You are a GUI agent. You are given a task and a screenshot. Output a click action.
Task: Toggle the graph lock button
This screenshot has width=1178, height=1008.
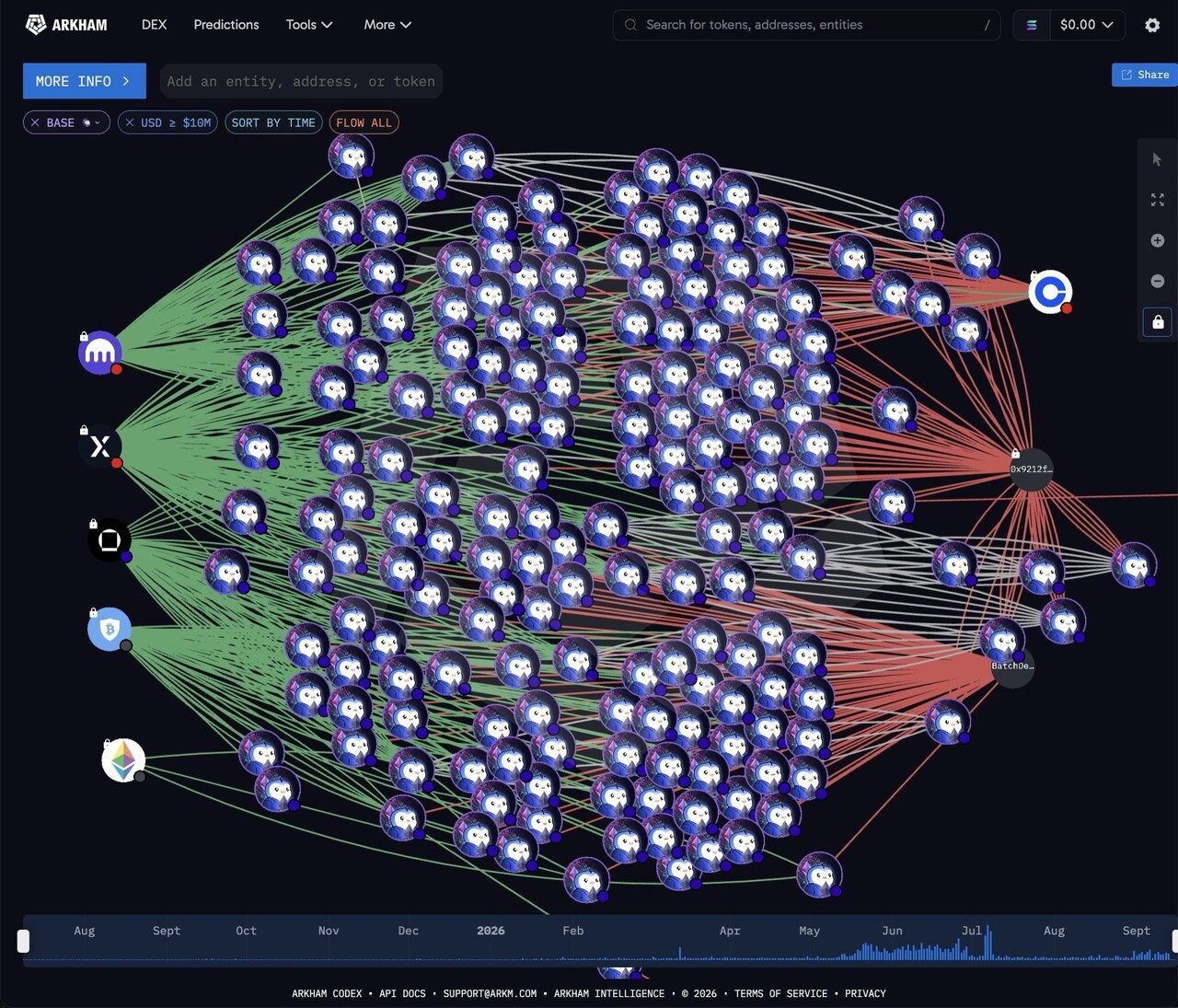tap(1158, 321)
